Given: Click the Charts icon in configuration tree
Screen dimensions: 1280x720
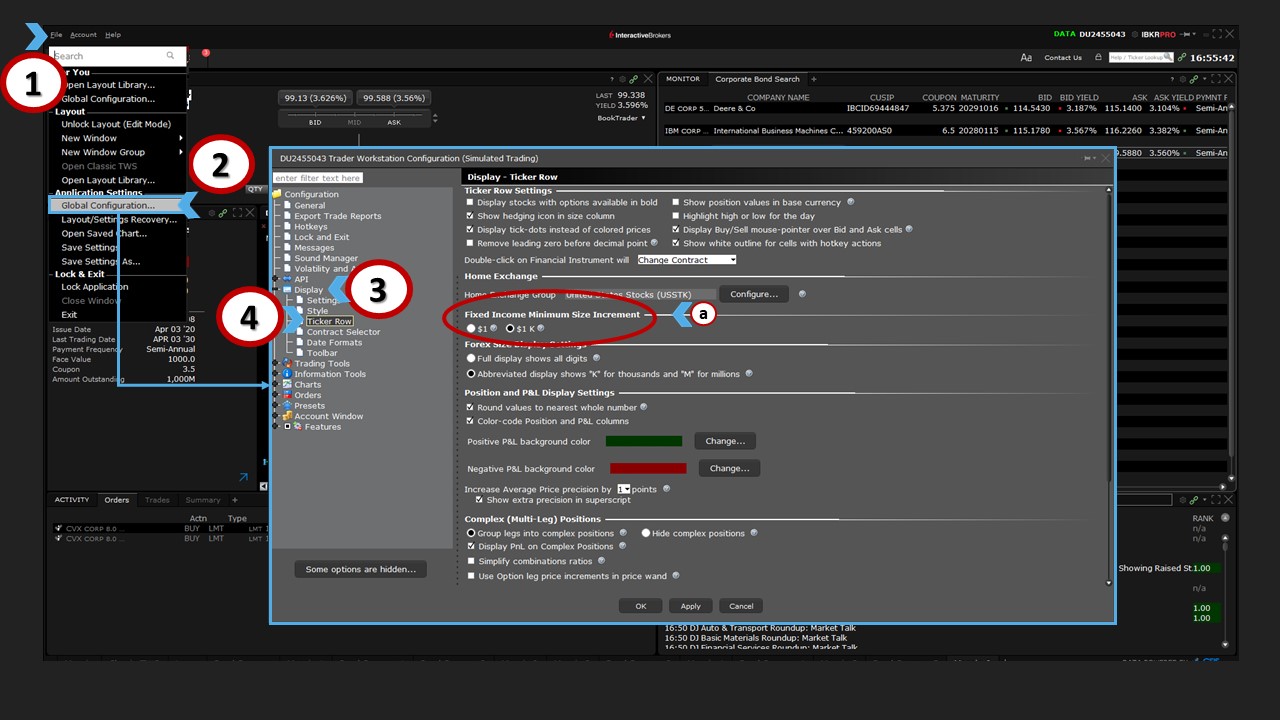Looking at the screenshot, I should [287, 385].
